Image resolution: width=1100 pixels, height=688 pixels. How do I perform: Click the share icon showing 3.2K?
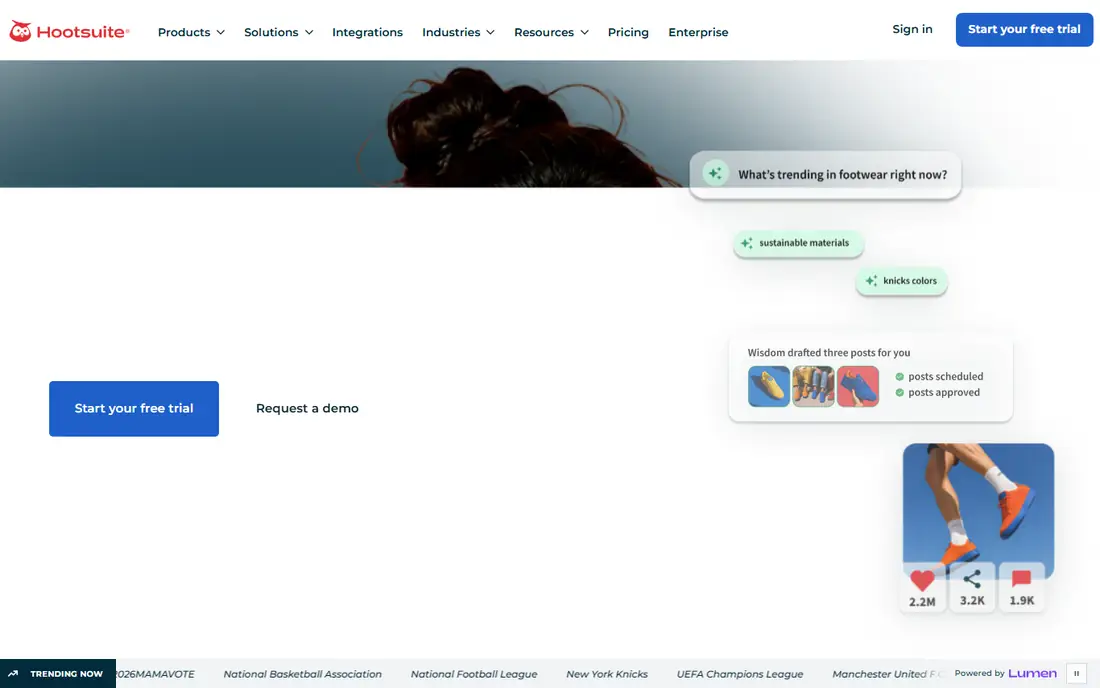click(x=972, y=579)
